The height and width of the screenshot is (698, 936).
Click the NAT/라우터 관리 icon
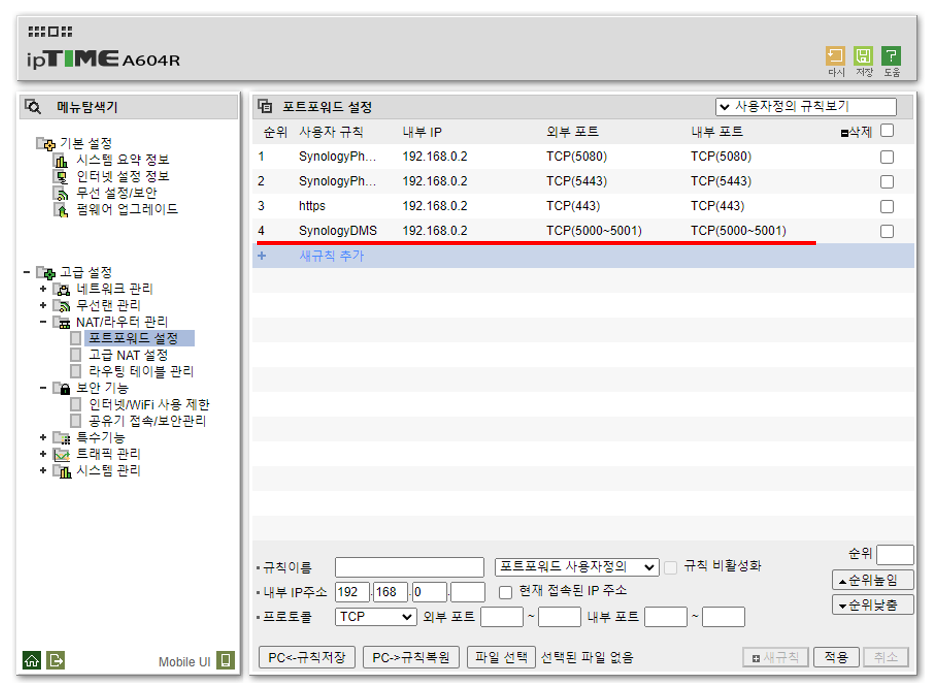coord(61,322)
